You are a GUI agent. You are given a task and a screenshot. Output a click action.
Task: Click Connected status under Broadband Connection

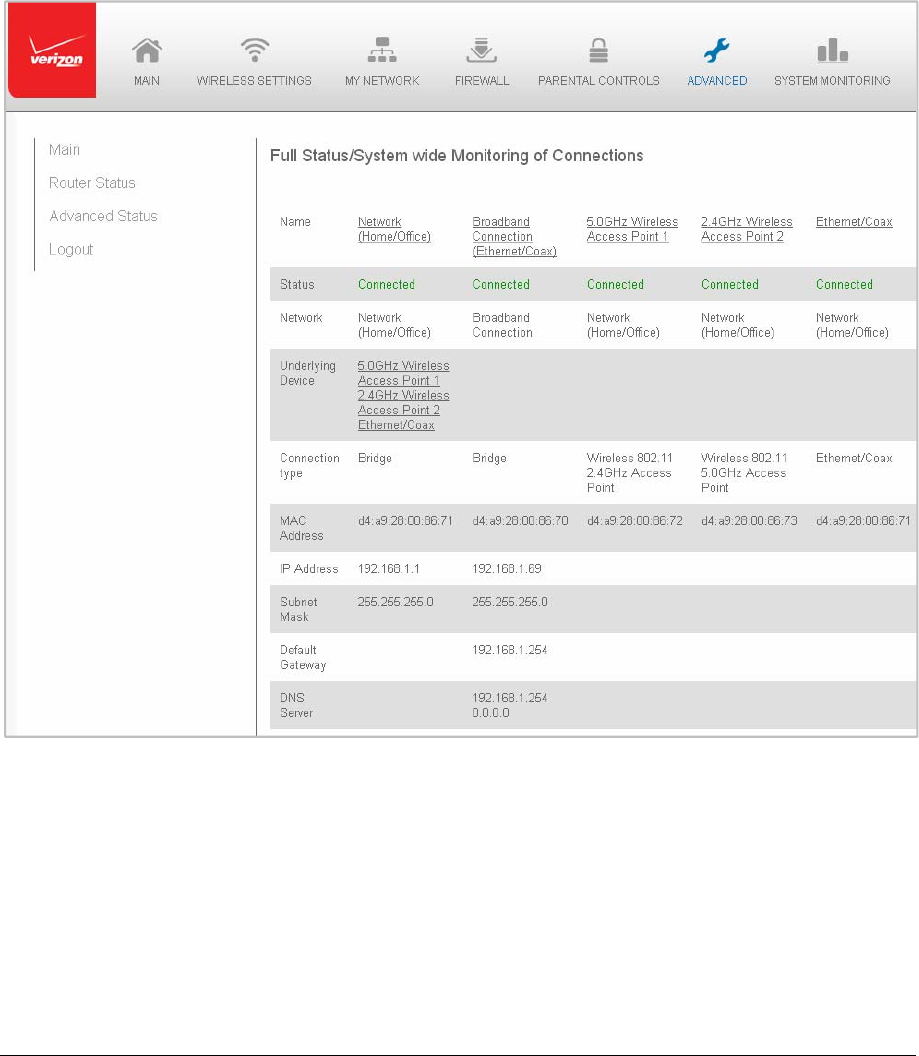pyautogui.click(x=501, y=285)
